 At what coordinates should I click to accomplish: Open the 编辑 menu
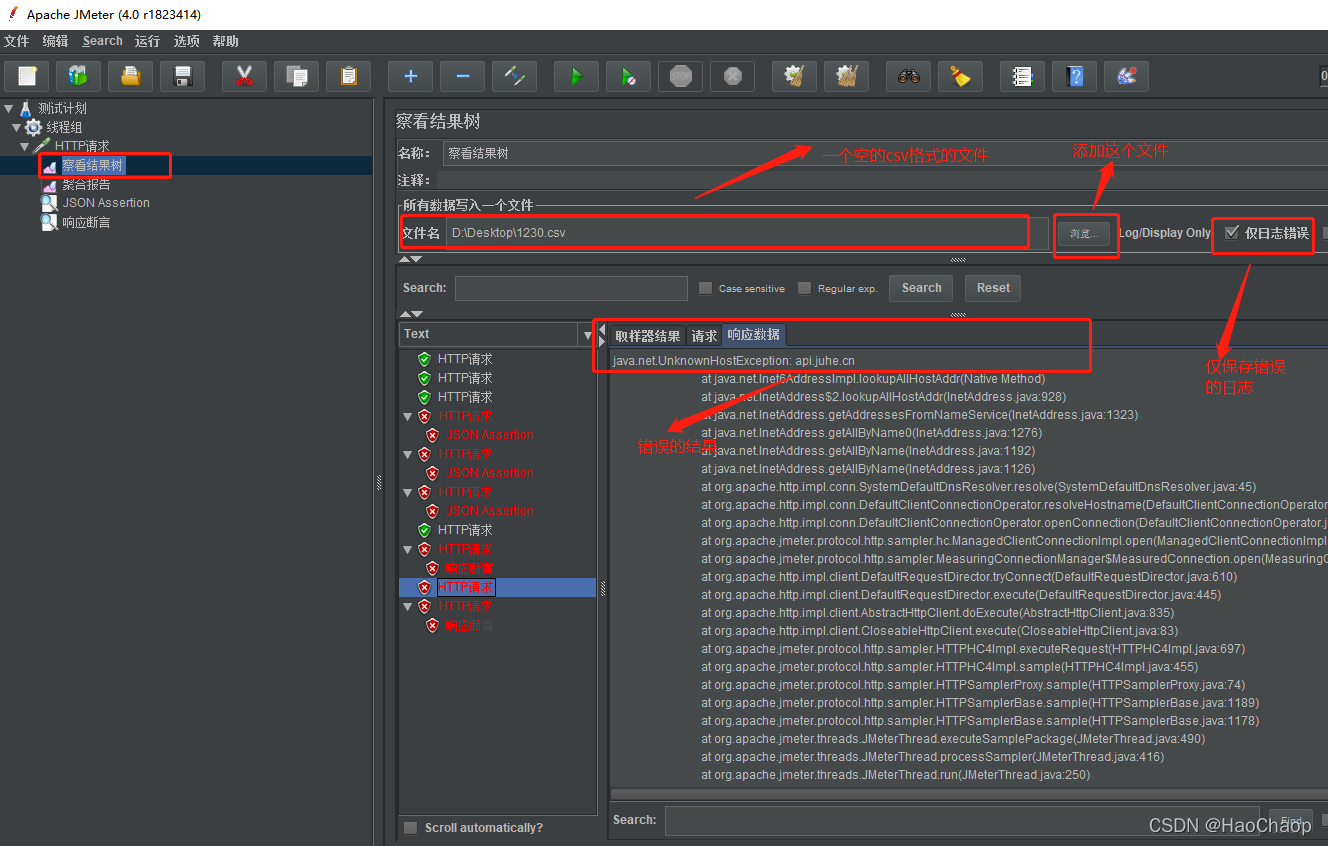tap(55, 41)
